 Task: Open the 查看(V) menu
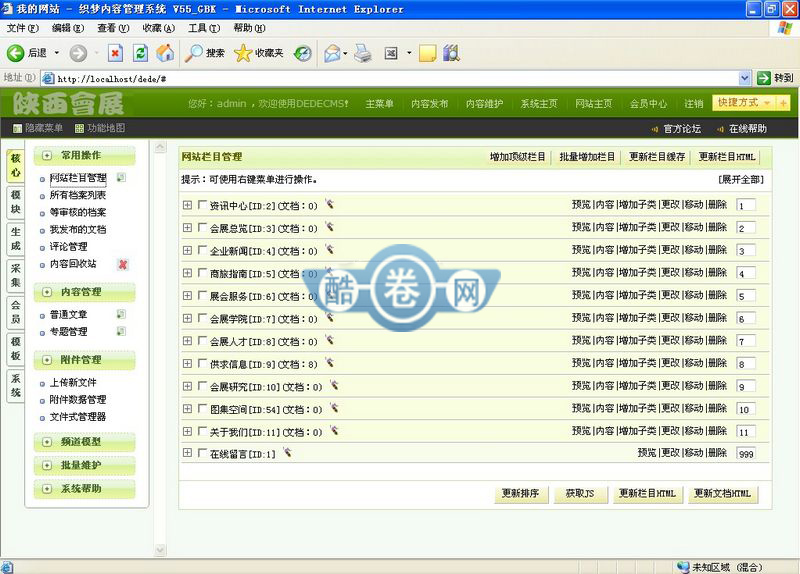coord(113,28)
